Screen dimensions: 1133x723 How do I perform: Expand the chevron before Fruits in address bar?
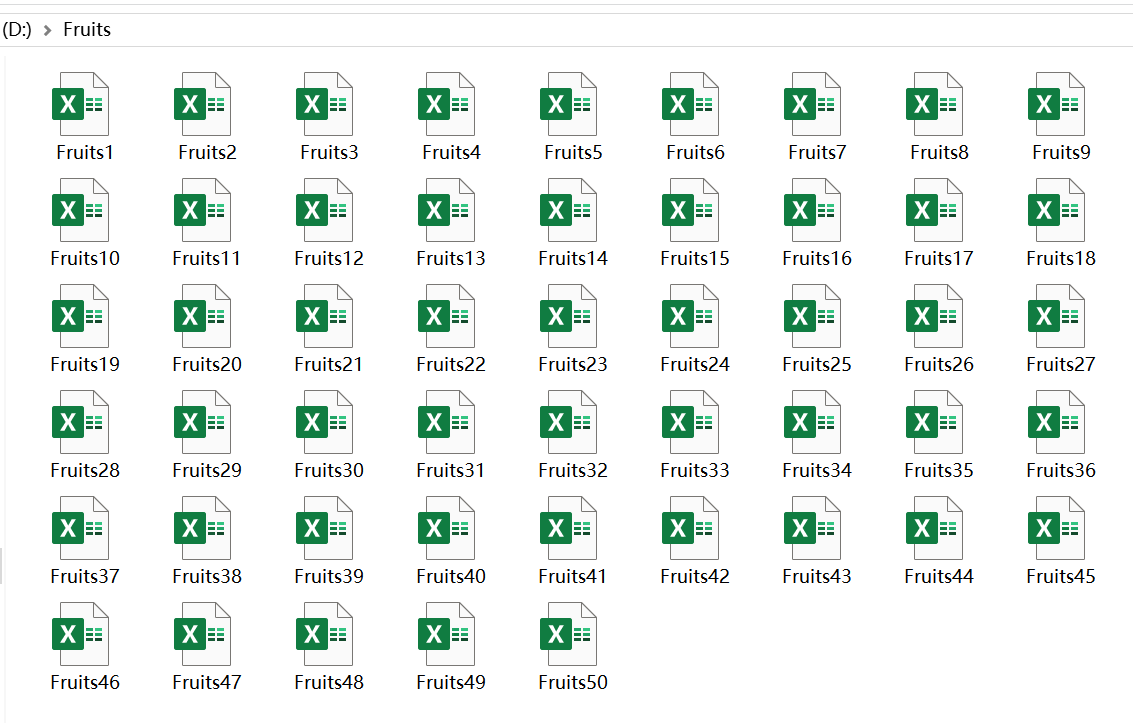point(48,30)
